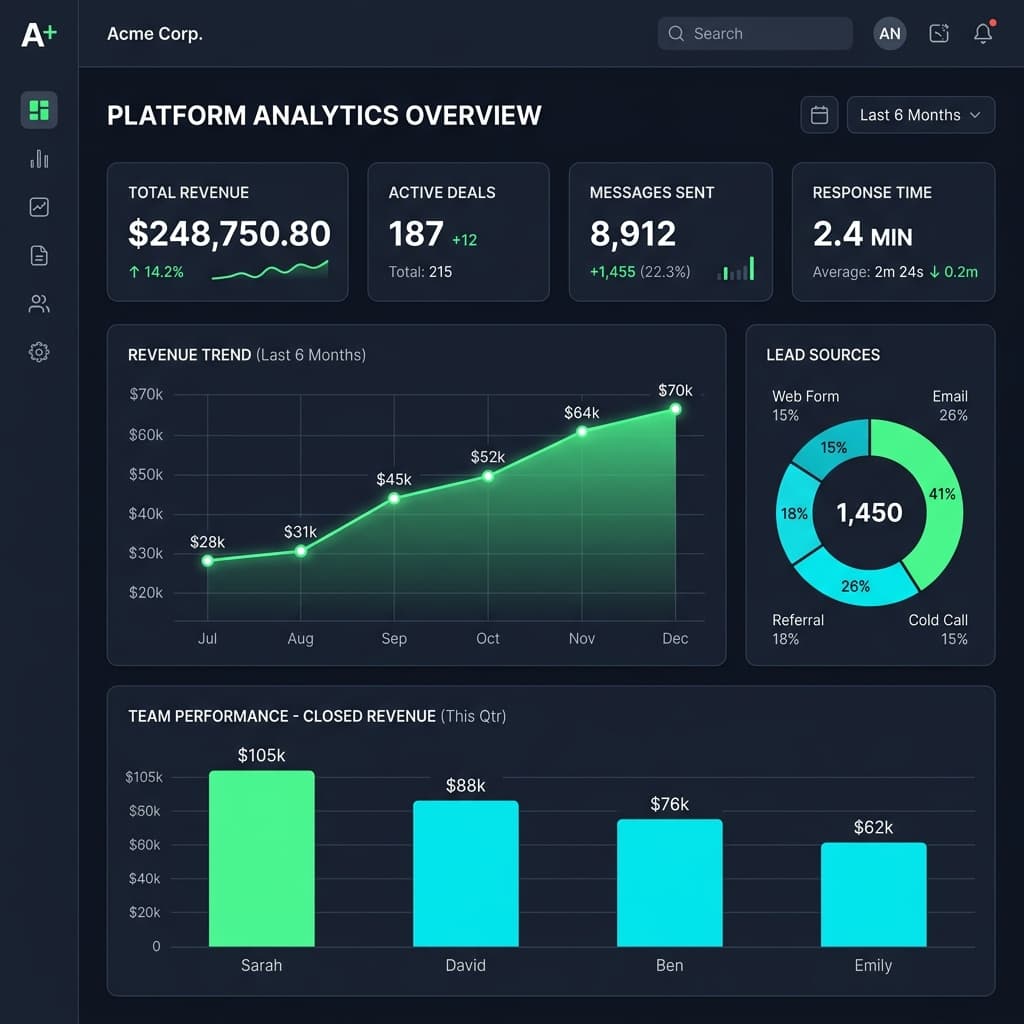The width and height of the screenshot is (1024, 1024).
Task: Click the Ben name label
Action: click(x=669, y=965)
